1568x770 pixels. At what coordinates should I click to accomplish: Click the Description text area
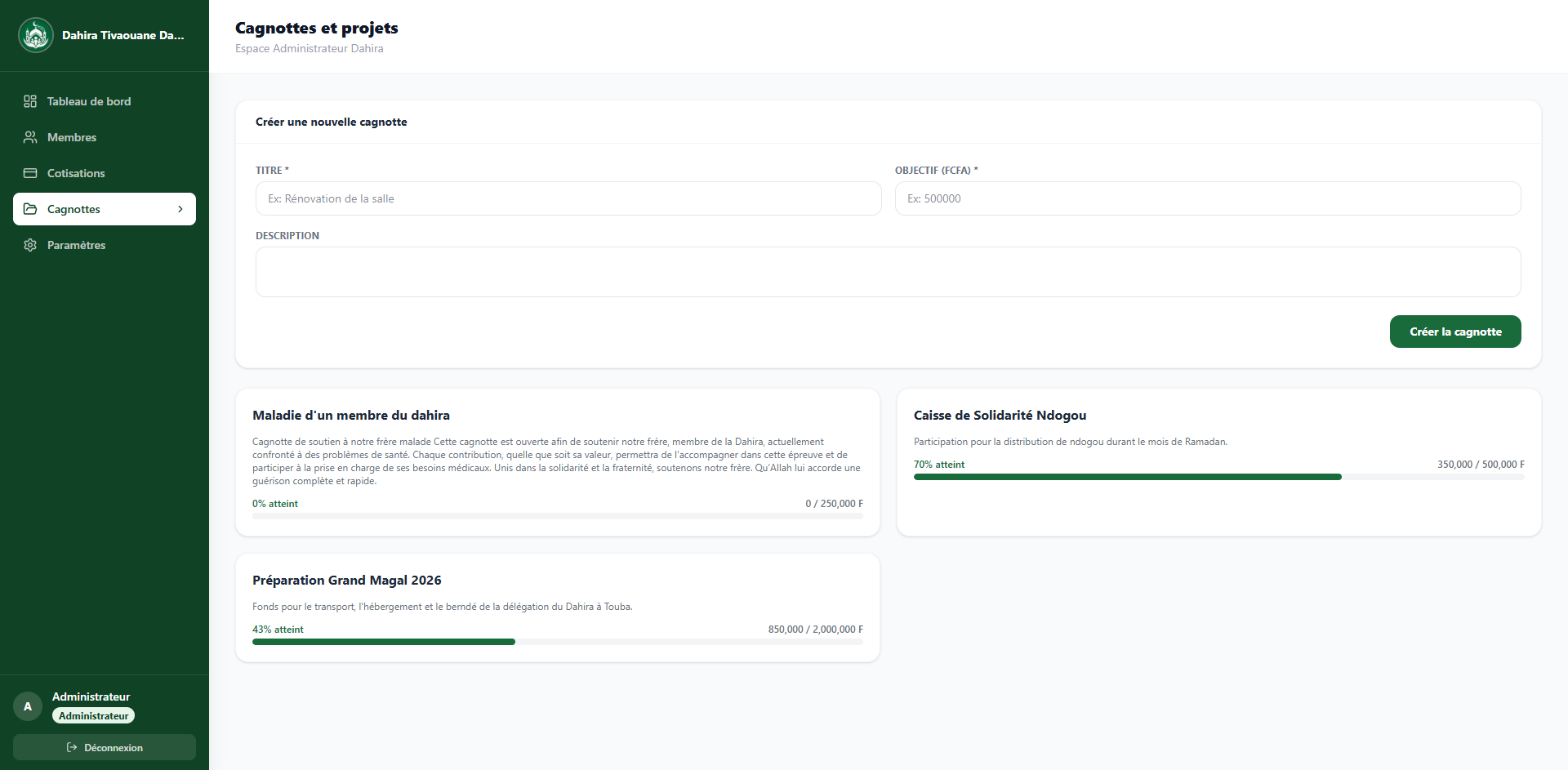click(889, 272)
